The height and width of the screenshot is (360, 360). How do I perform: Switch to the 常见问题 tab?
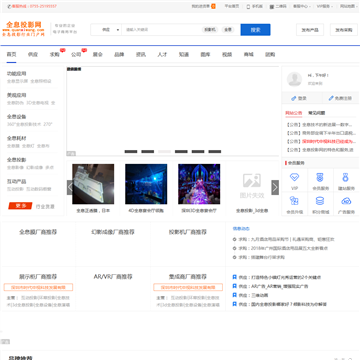(x=317, y=113)
